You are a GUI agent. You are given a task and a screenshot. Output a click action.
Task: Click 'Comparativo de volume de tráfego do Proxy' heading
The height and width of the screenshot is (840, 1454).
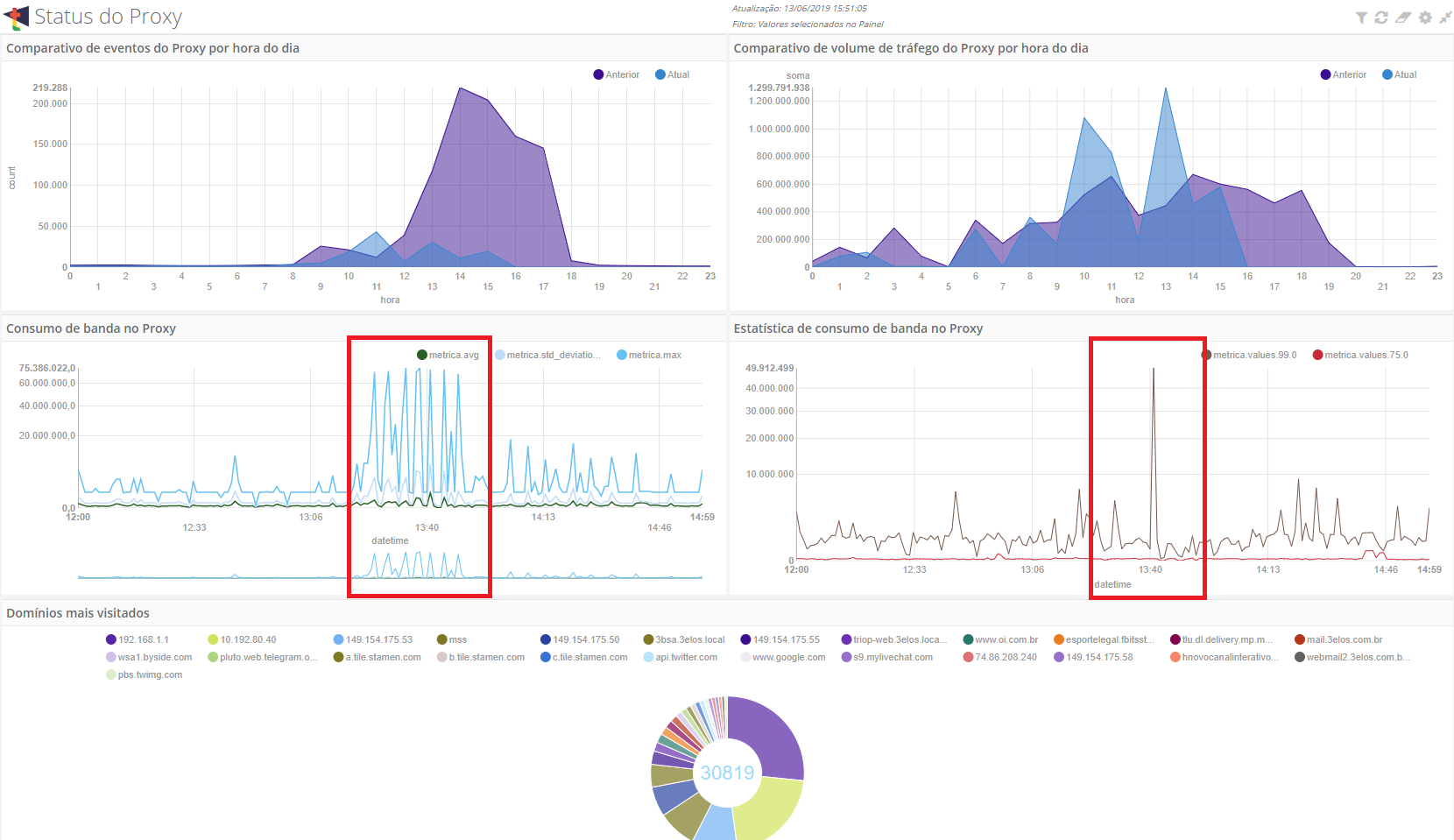pyautogui.click(x=911, y=48)
